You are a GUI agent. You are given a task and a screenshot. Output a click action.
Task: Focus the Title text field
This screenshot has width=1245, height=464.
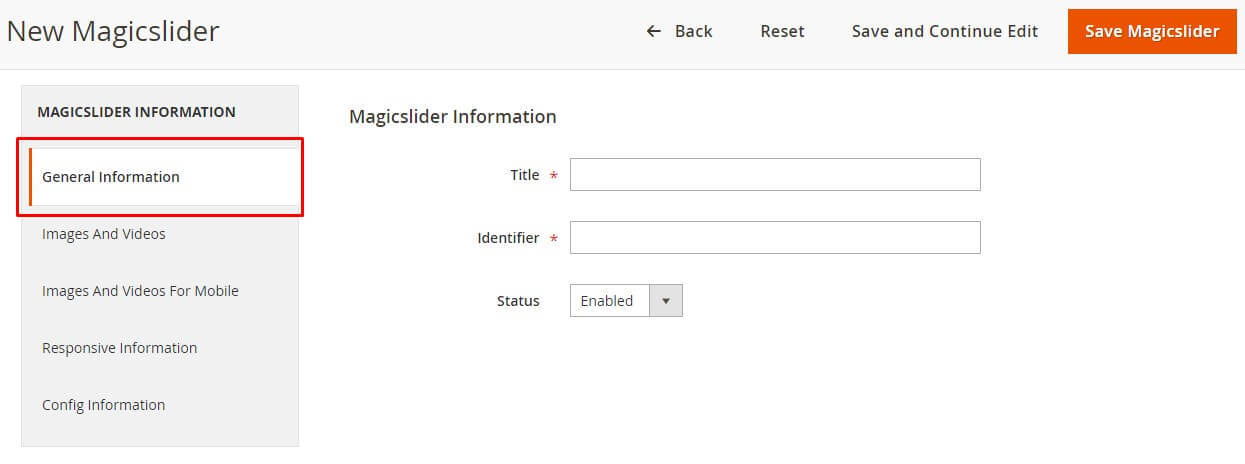[x=775, y=175]
